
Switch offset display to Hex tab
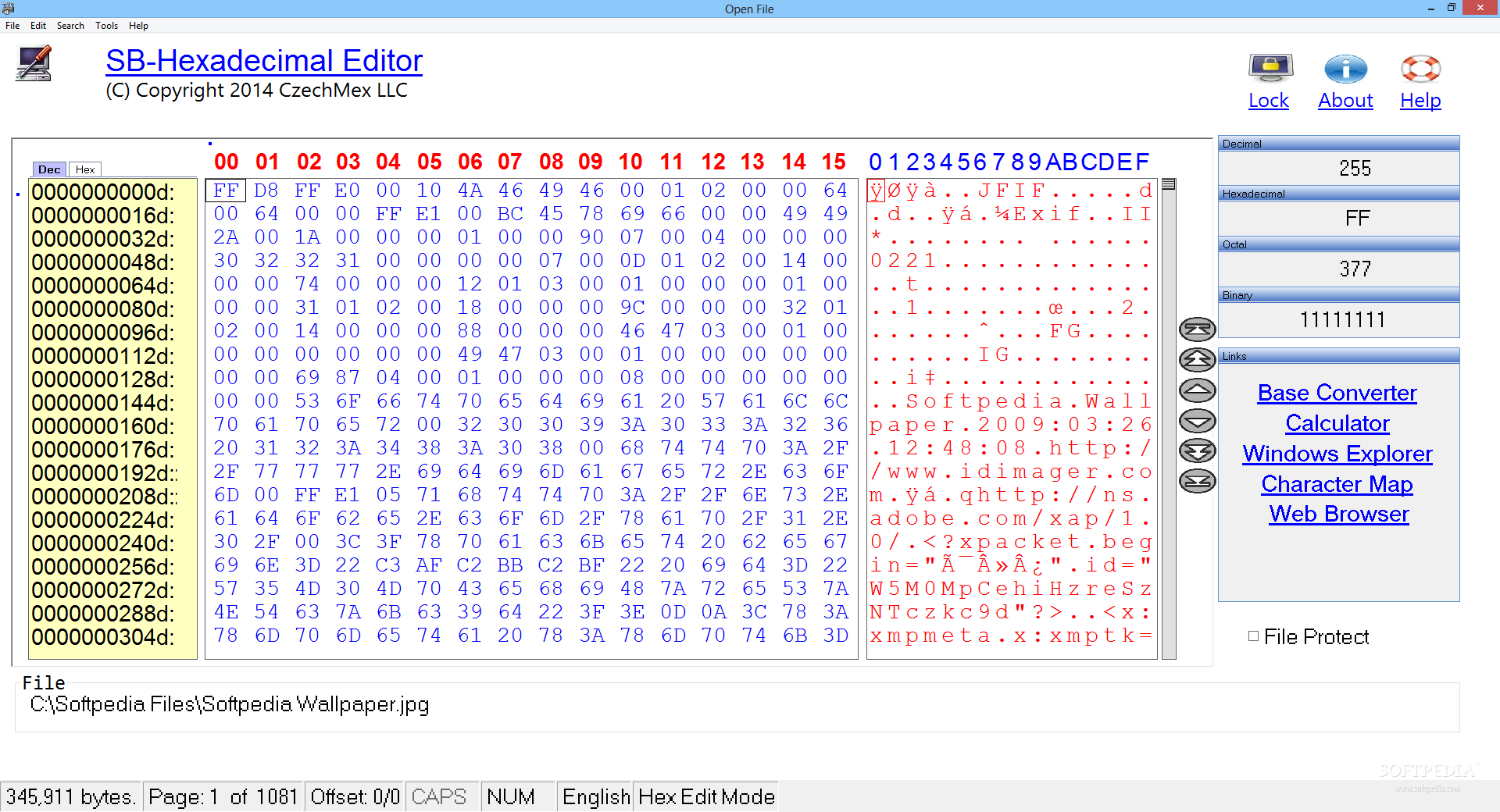click(85, 169)
